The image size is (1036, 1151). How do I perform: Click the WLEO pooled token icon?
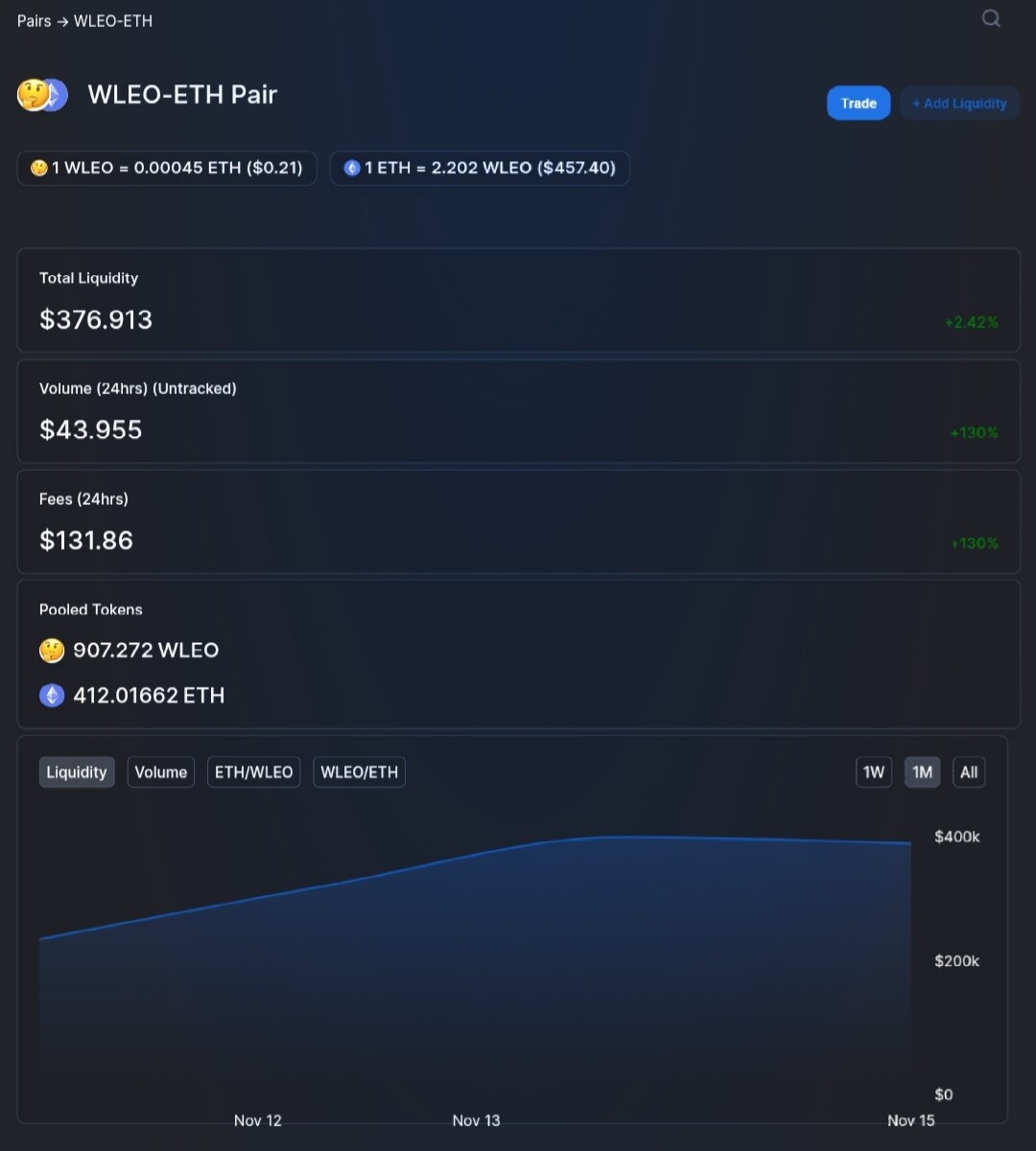[x=52, y=650]
